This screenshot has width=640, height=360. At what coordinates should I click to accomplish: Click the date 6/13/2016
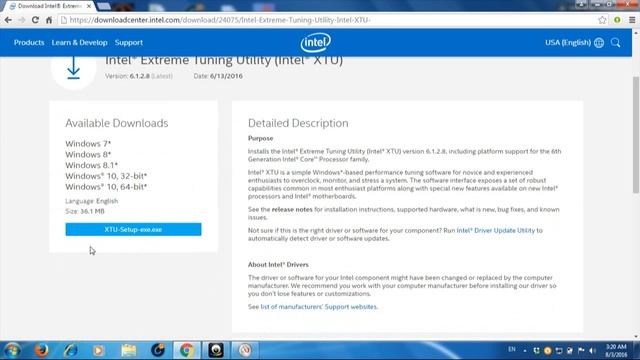coord(226,76)
